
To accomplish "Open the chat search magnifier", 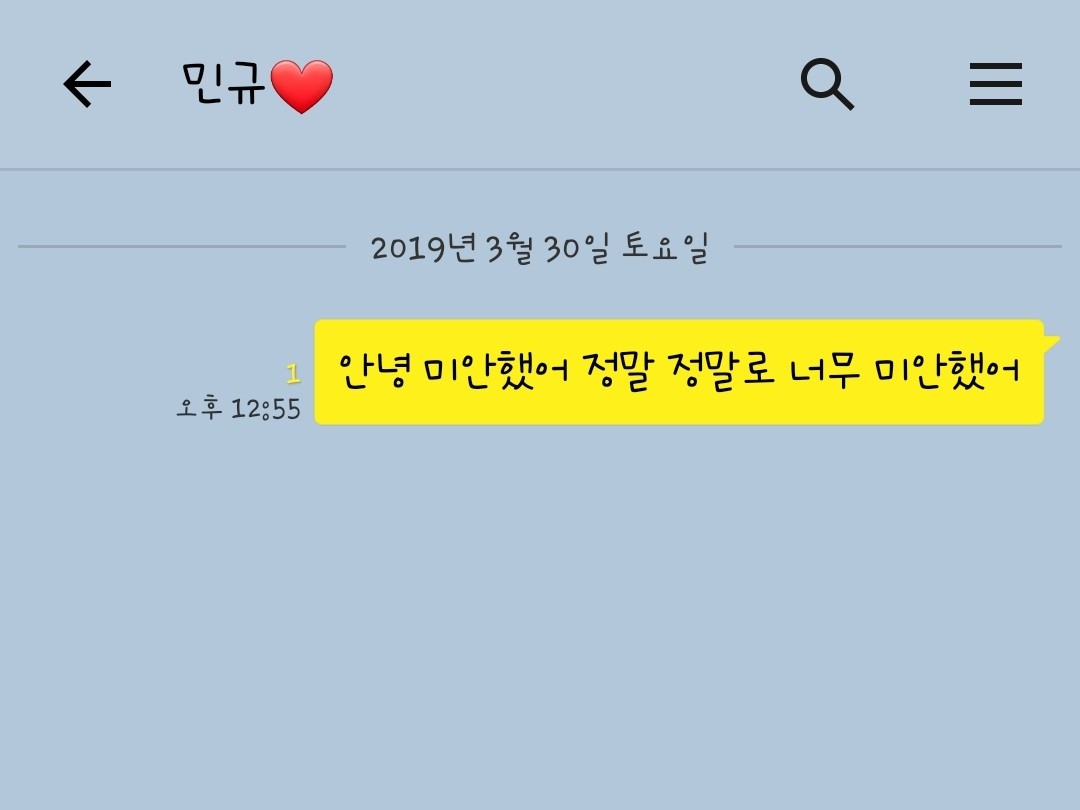I will (x=827, y=84).
